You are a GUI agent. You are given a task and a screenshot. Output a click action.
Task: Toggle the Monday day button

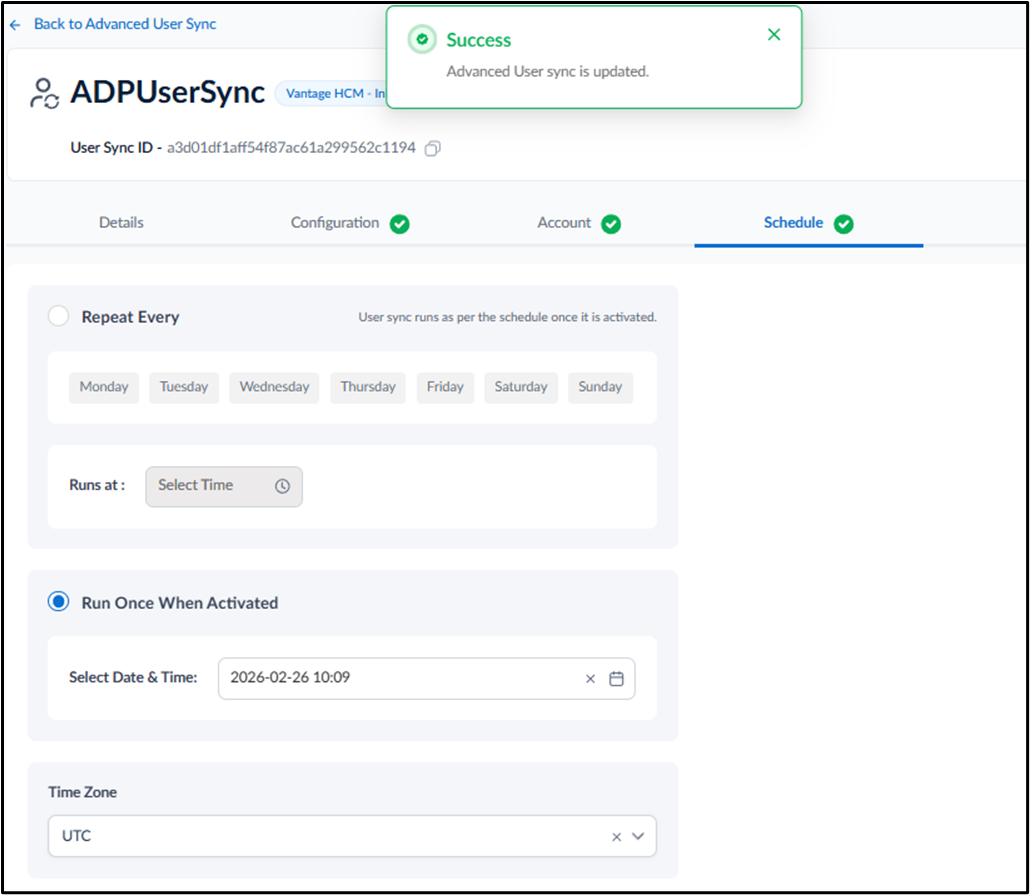tap(104, 387)
